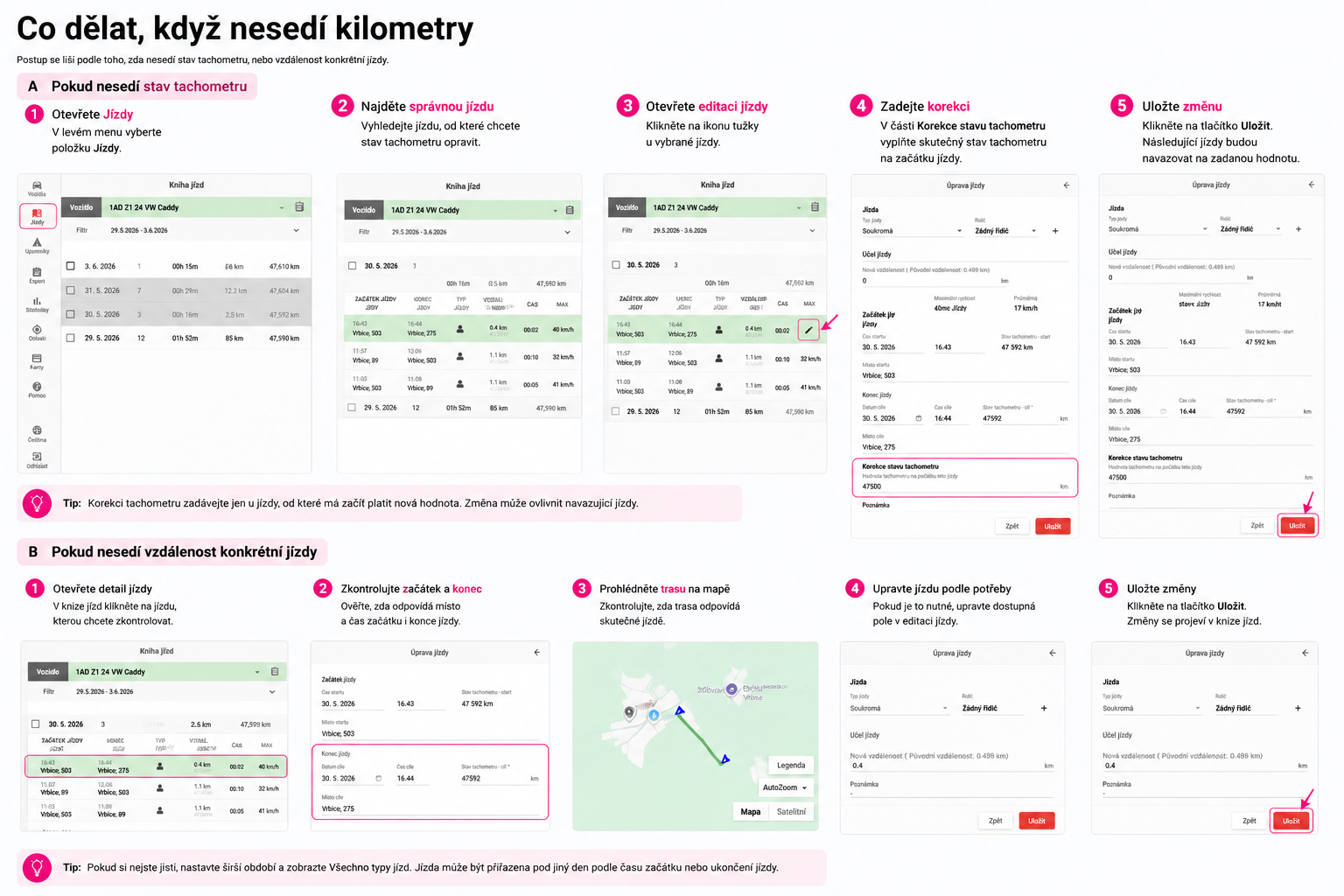Check the 31. 5. 2026 row checkbox
The width and height of the screenshot is (1344, 896).
[71, 290]
